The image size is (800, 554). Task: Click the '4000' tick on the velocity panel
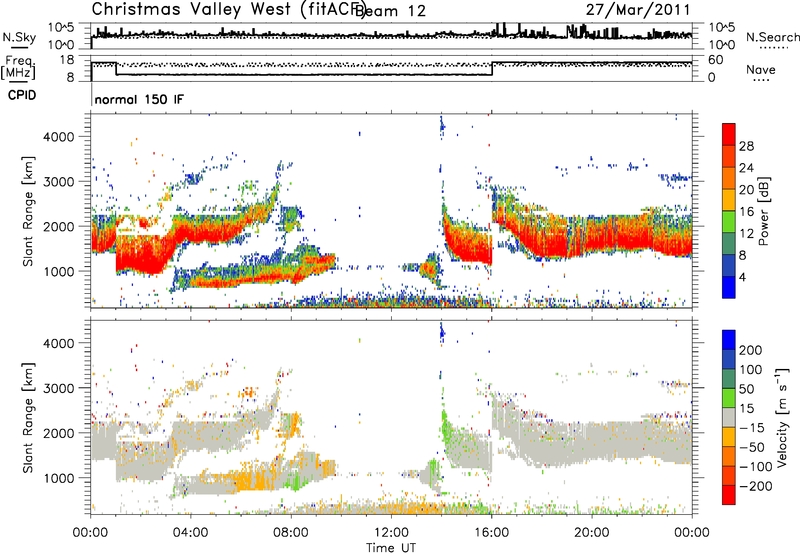59,343
